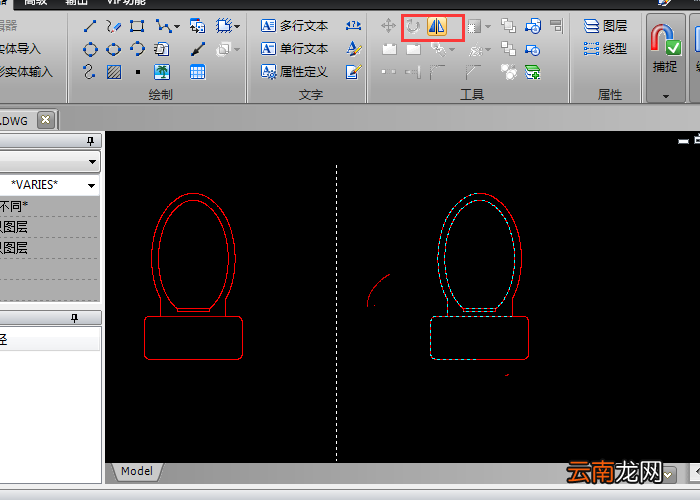Click the 多行文本 multiline text button
This screenshot has height=500, width=700.
(x=295, y=26)
